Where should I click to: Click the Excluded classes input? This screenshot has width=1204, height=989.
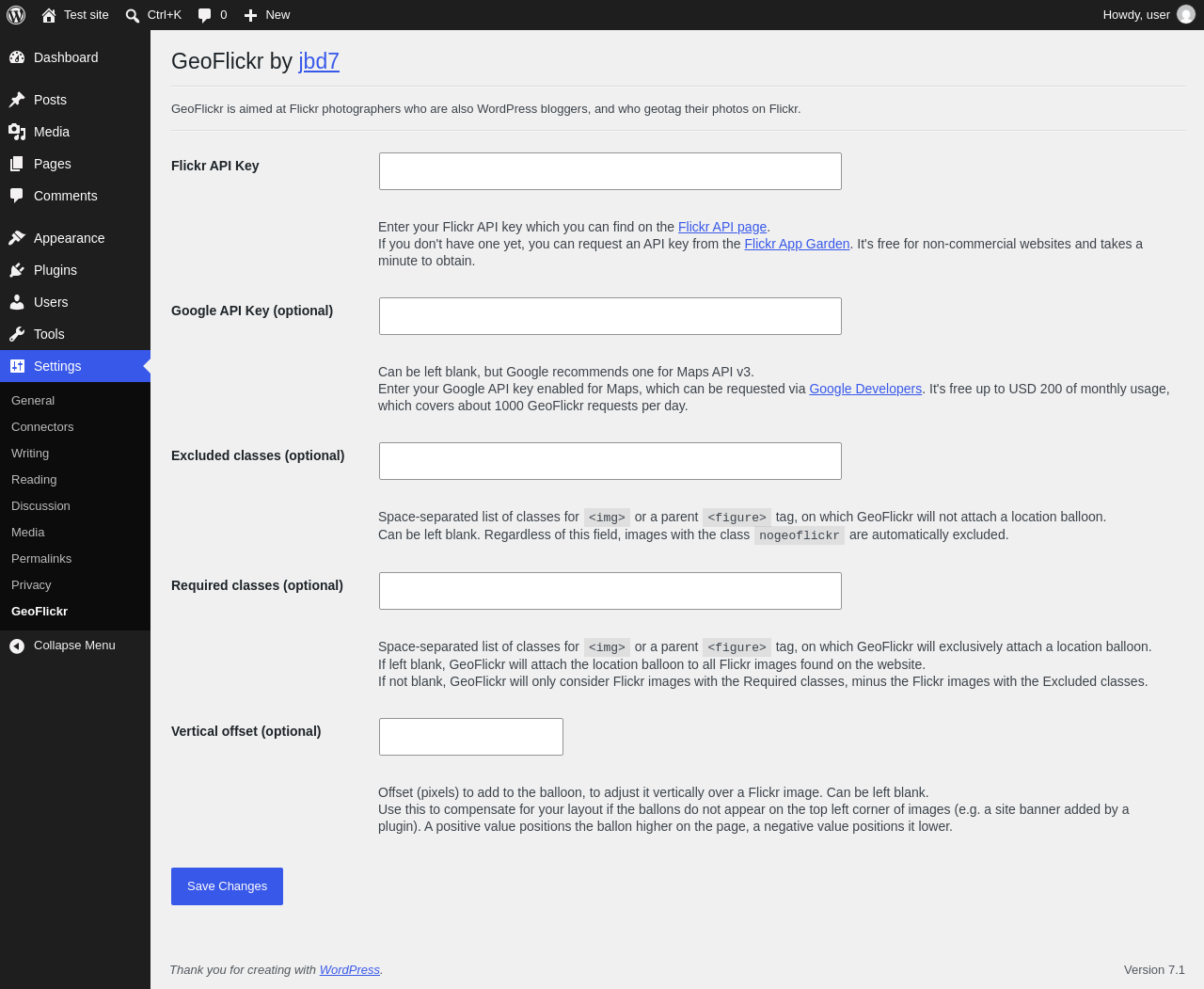coord(610,461)
